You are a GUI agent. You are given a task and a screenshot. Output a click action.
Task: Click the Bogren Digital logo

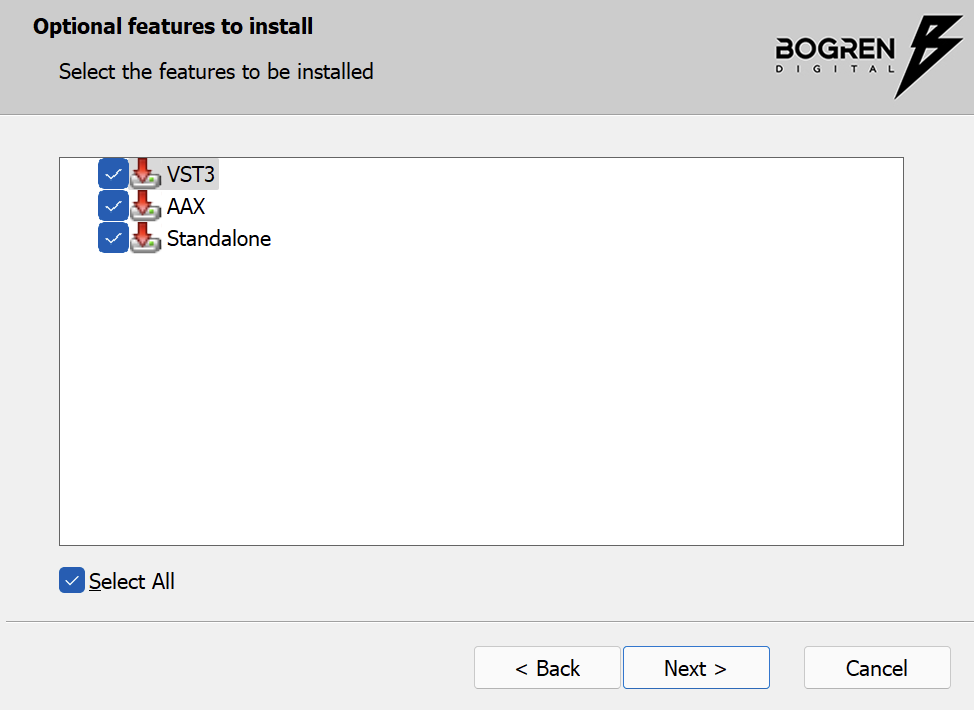[x=868, y=57]
